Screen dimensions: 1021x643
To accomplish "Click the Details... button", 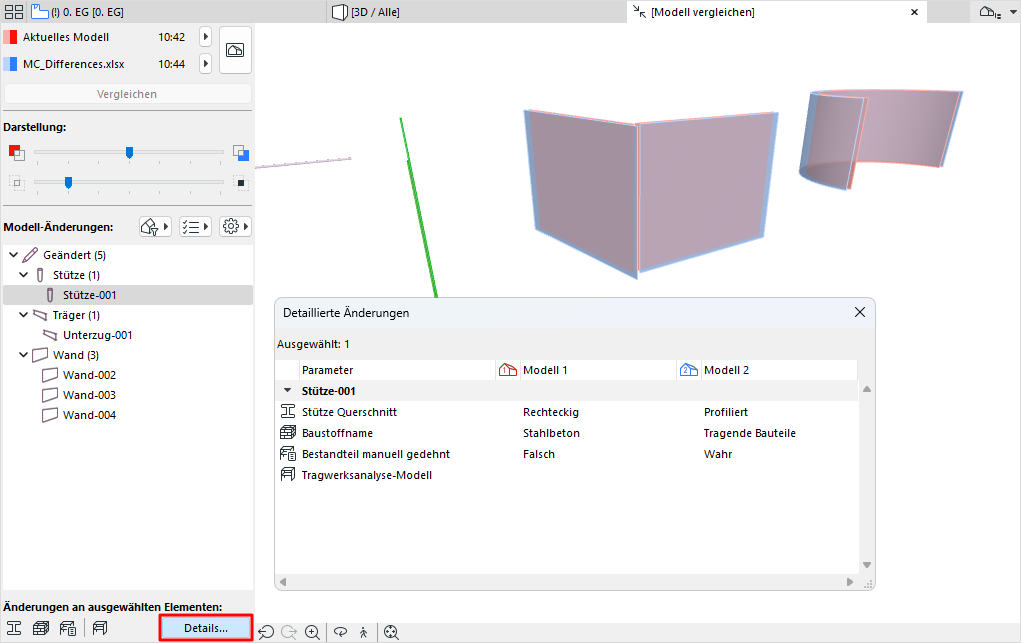I will coord(206,628).
